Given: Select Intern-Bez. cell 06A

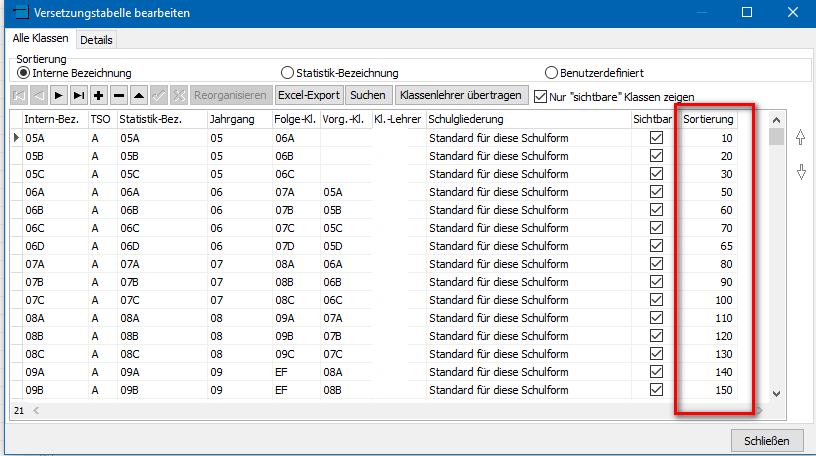Looking at the screenshot, I should click(55, 192).
